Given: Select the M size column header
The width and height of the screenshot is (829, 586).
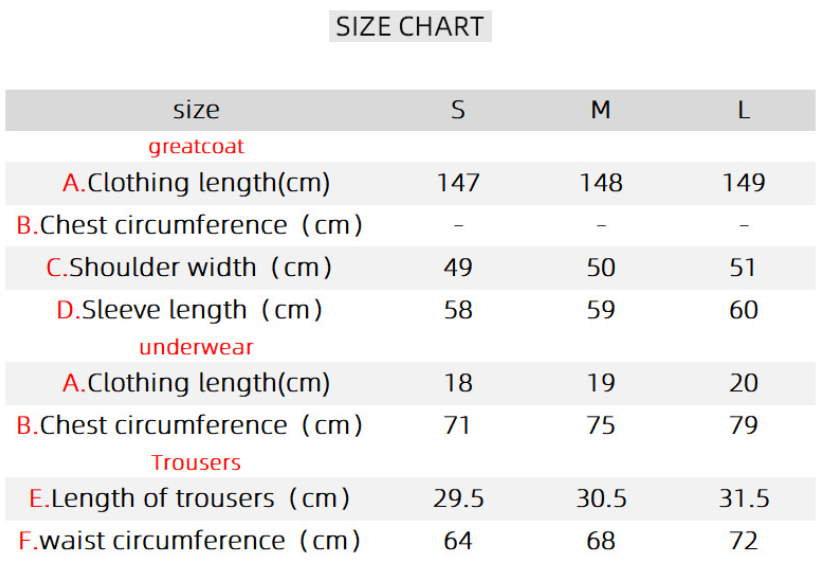Looking at the screenshot, I should tap(600, 110).
